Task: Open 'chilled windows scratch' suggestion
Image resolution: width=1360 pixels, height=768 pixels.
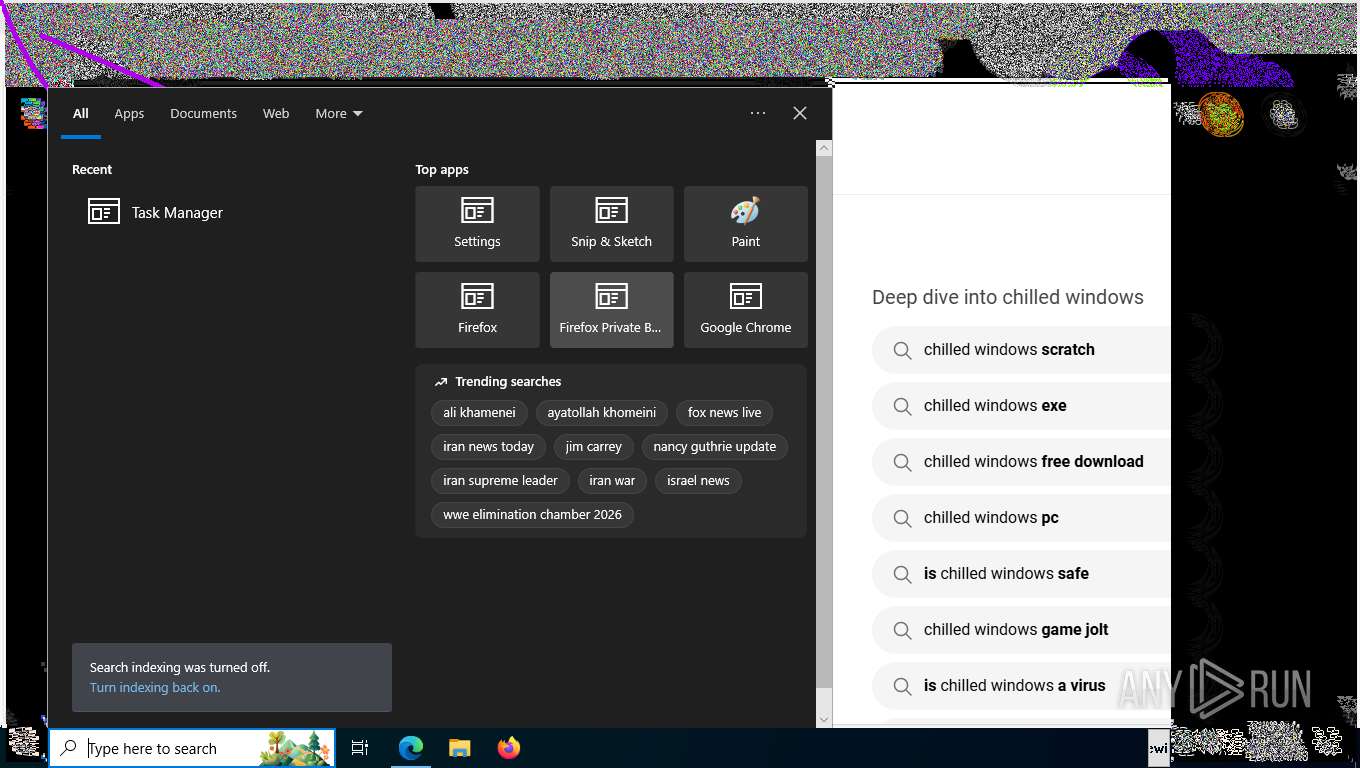Action: pos(1021,350)
